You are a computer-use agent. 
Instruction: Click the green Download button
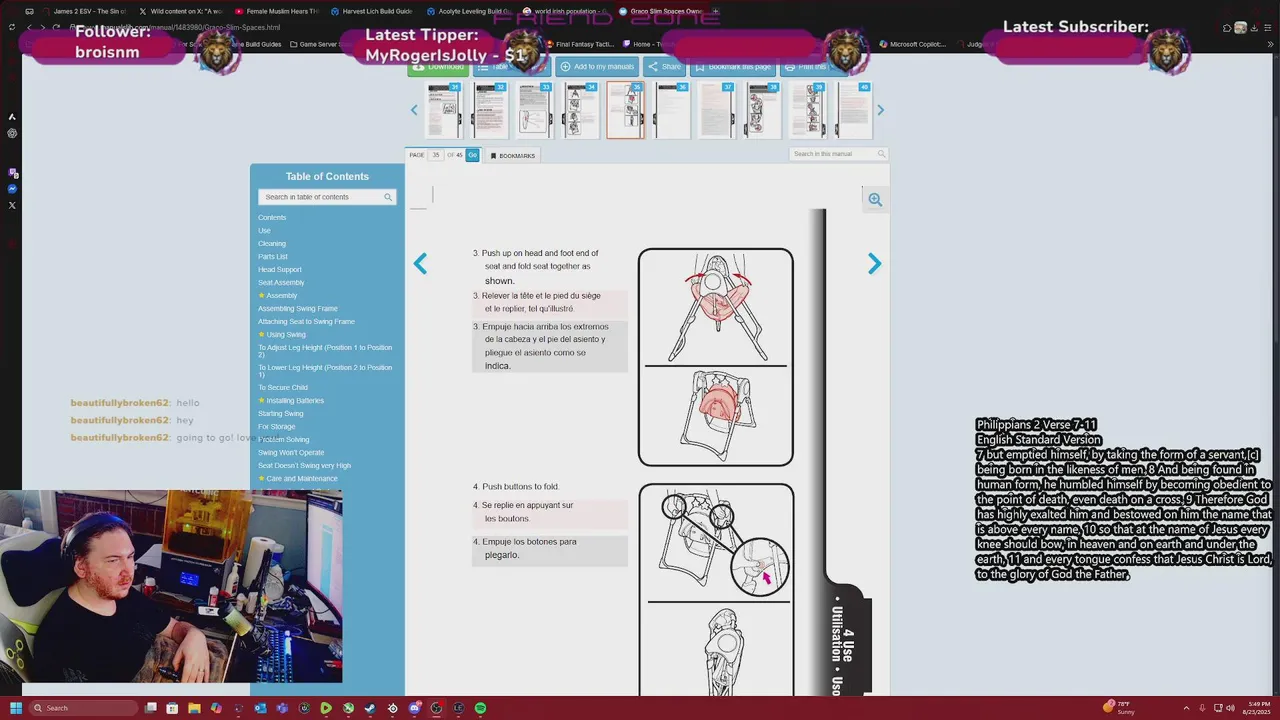pyautogui.click(x=439, y=67)
